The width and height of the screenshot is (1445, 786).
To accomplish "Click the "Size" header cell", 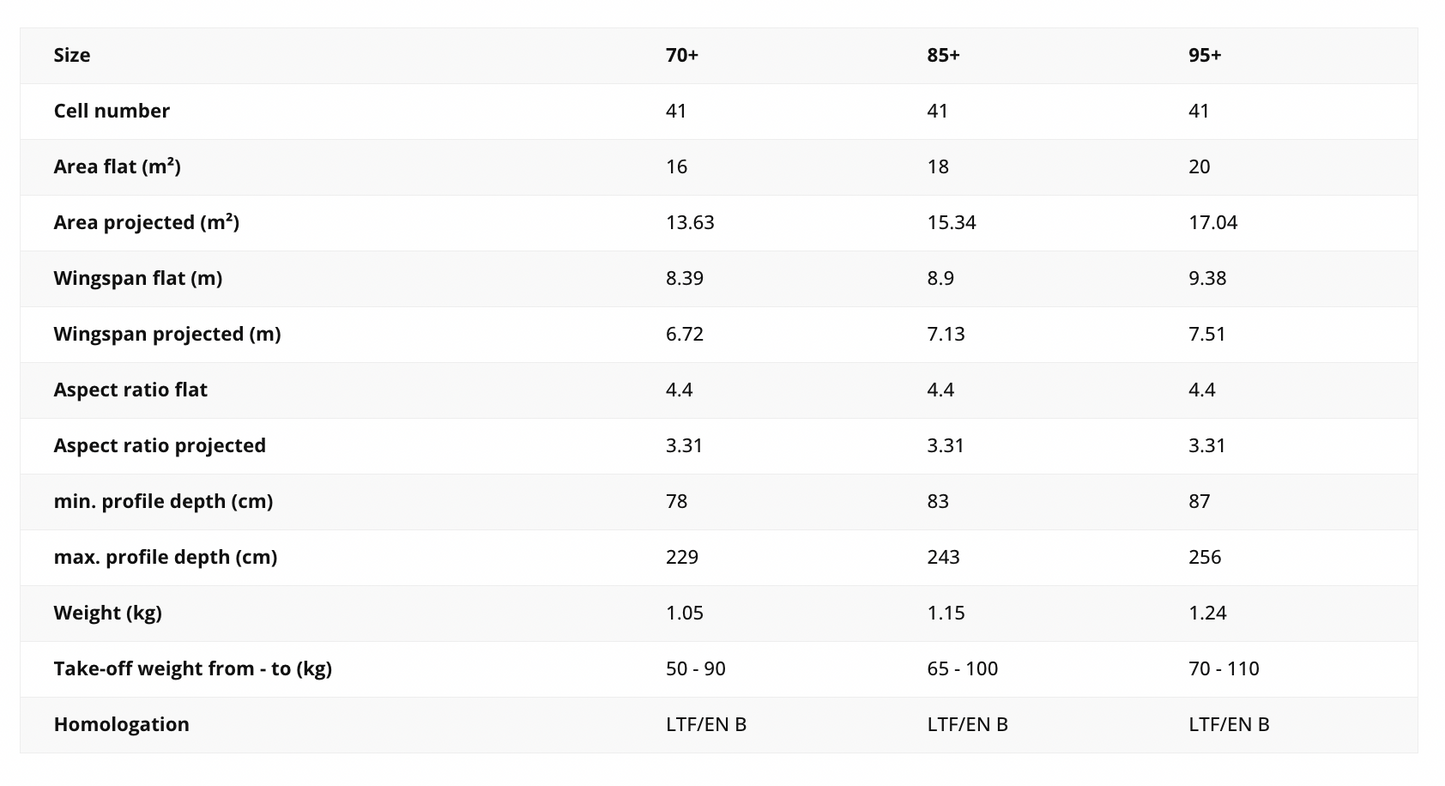I will 72,55.
